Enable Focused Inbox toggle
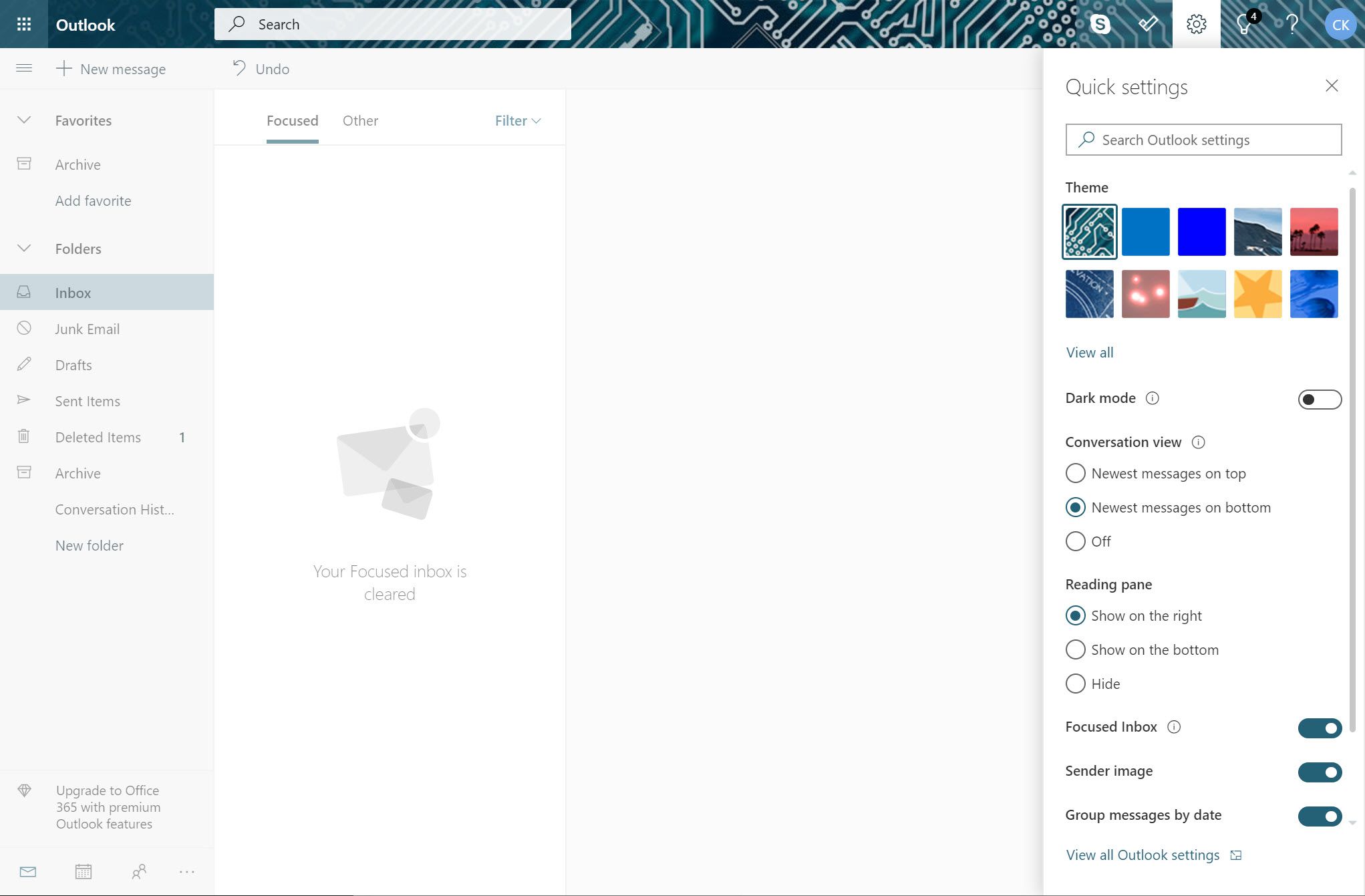This screenshot has height=896, width=1365. tap(1320, 727)
